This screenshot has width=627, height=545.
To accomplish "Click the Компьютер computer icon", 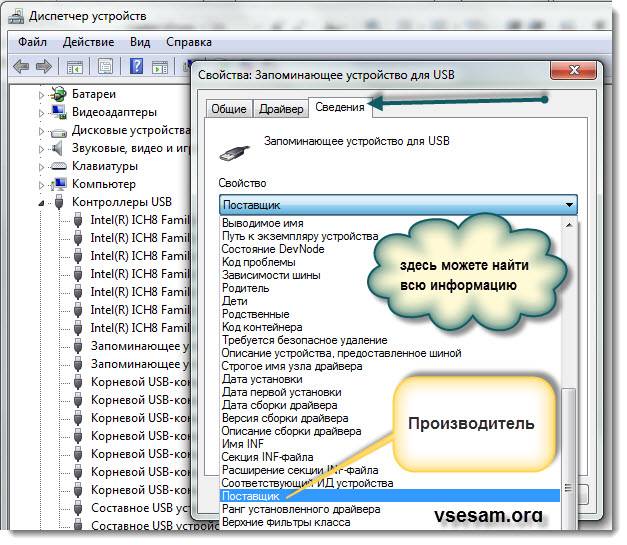I will click(59, 184).
